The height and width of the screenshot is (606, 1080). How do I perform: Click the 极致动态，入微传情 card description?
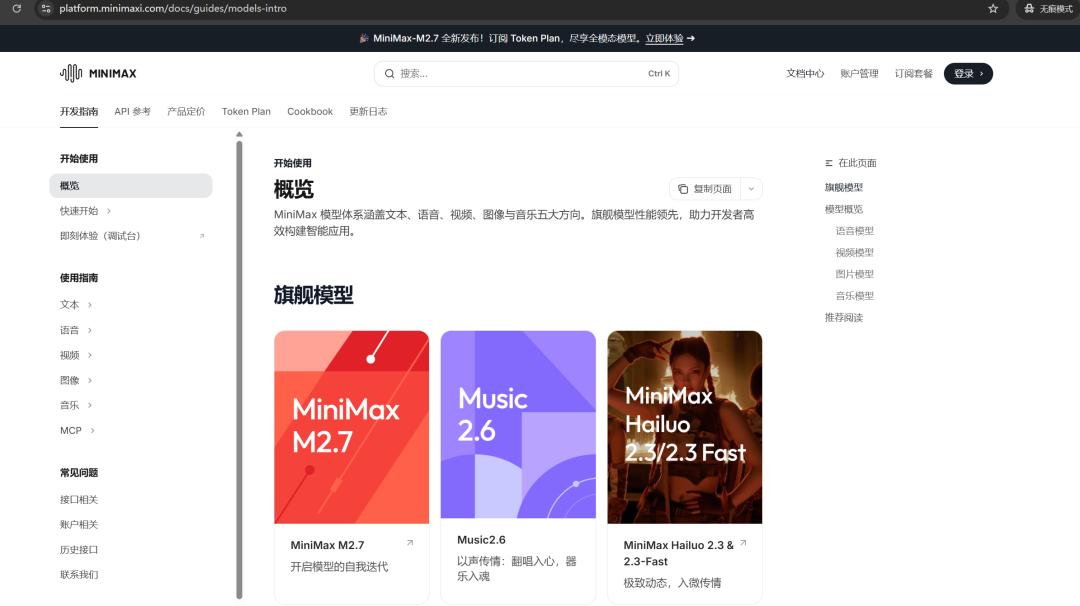672,583
